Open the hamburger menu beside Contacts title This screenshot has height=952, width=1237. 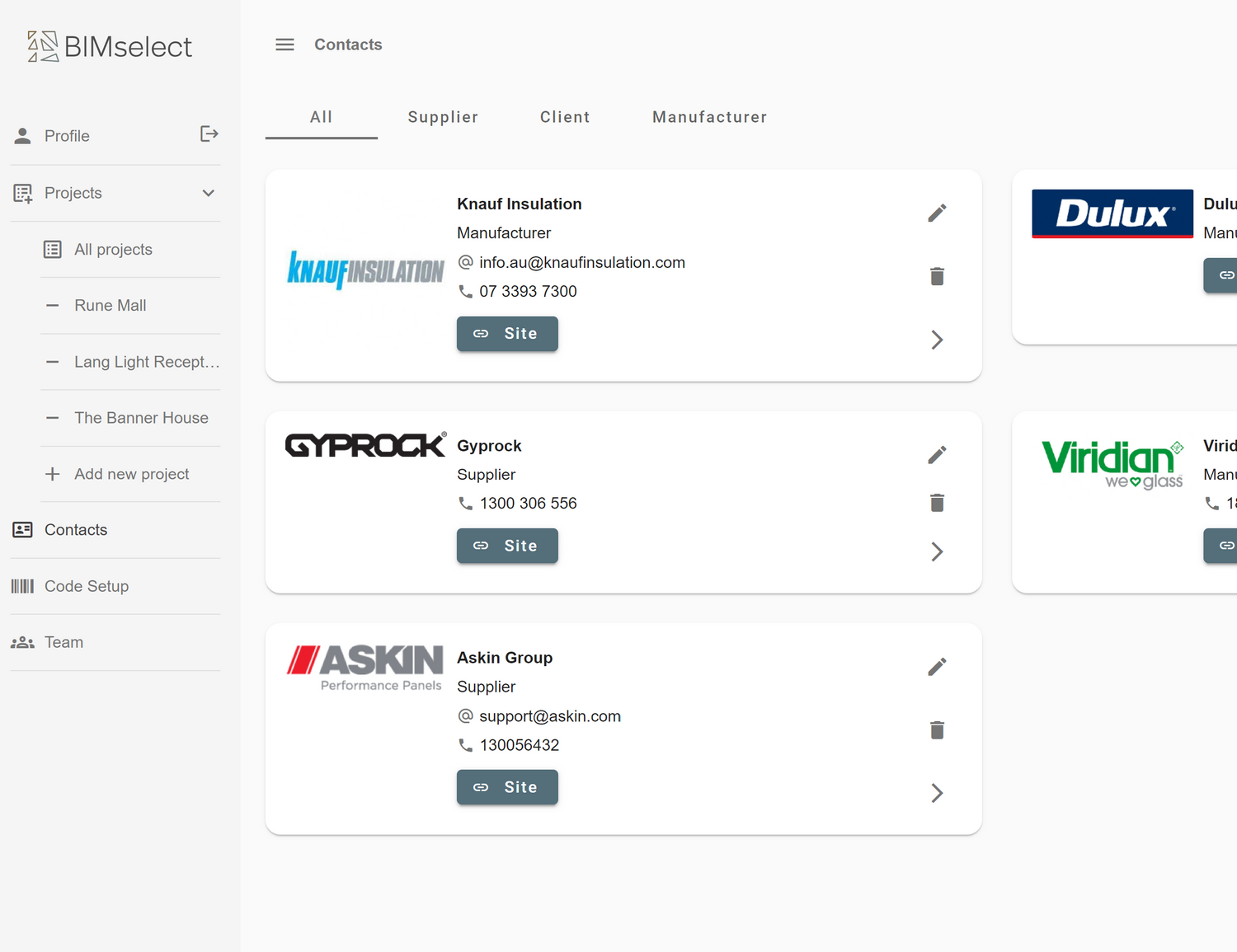(285, 45)
